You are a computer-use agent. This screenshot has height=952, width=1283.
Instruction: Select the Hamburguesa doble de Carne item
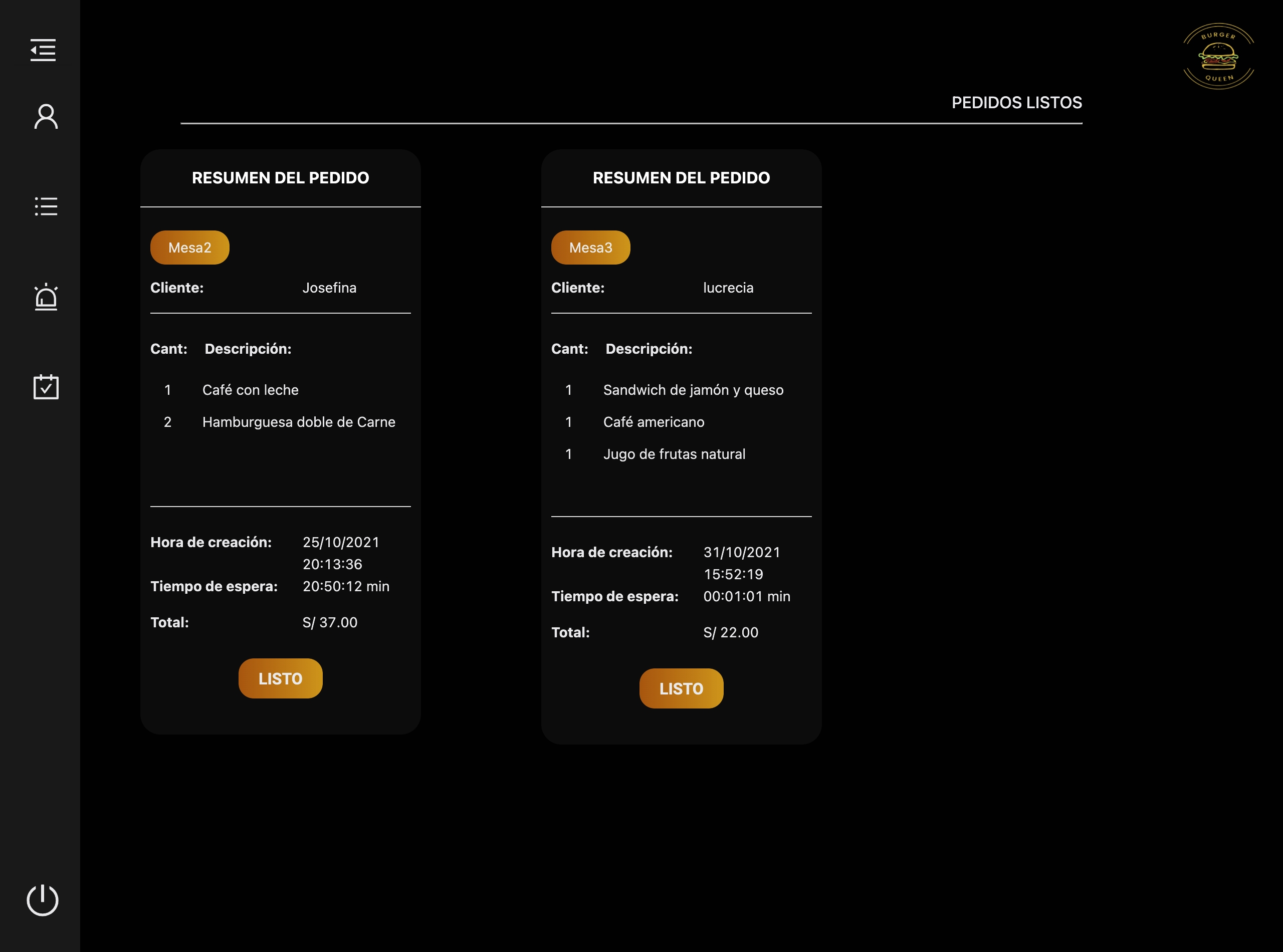(x=299, y=422)
